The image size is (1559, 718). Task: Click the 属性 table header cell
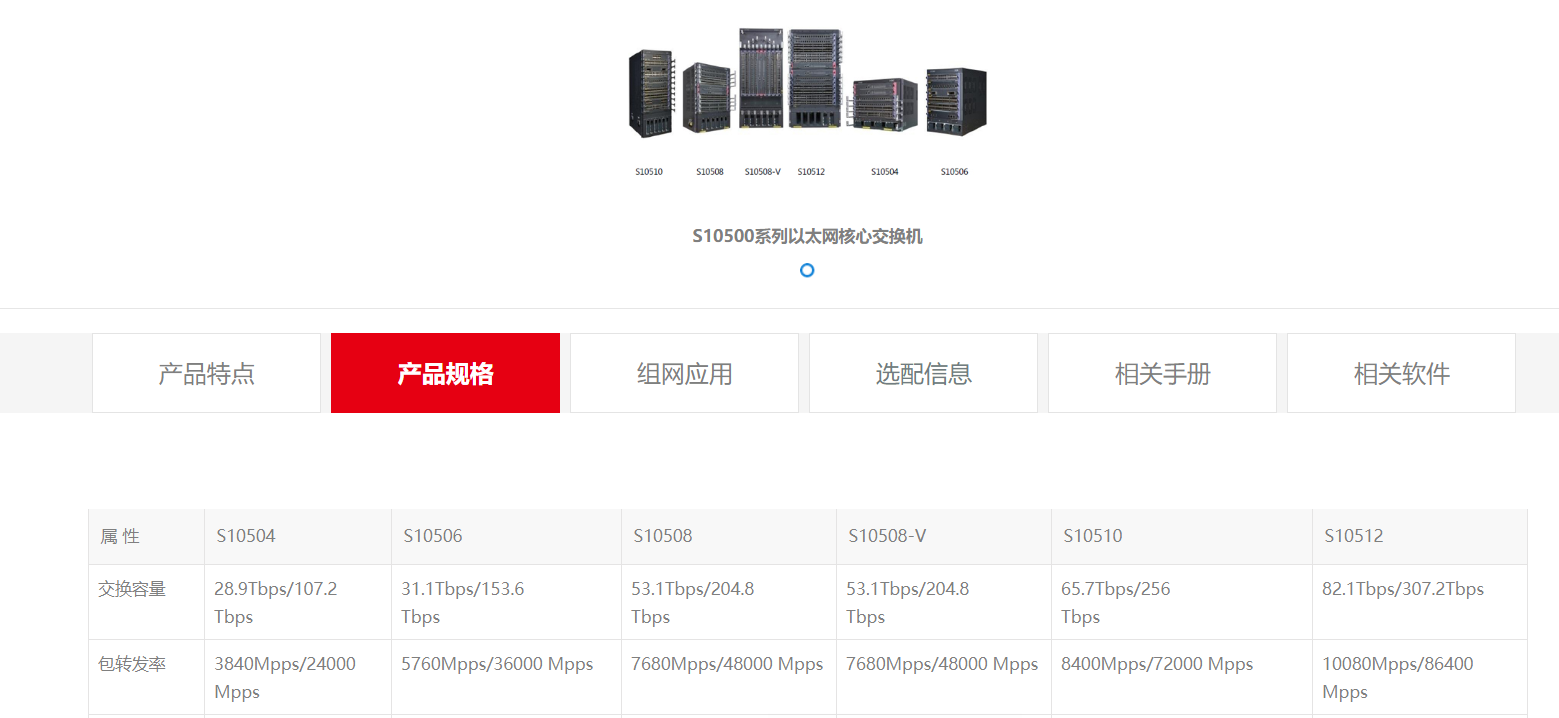(x=147, y=537)
